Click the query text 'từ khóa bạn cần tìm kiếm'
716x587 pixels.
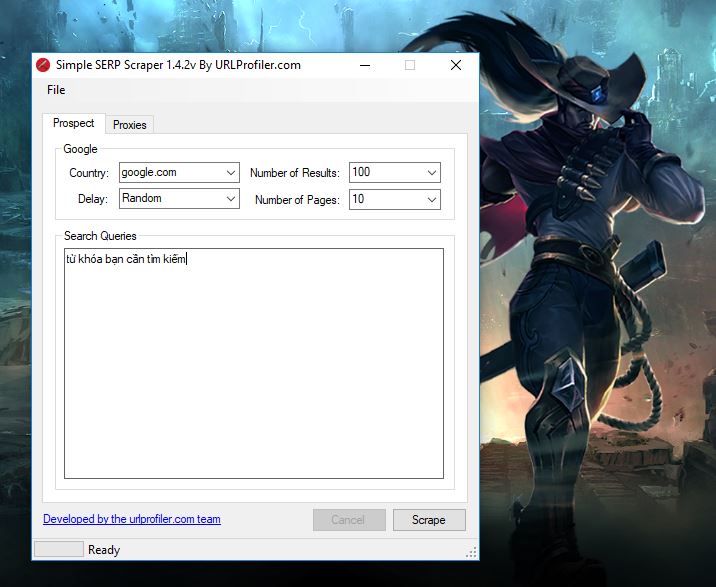[126, 259]
